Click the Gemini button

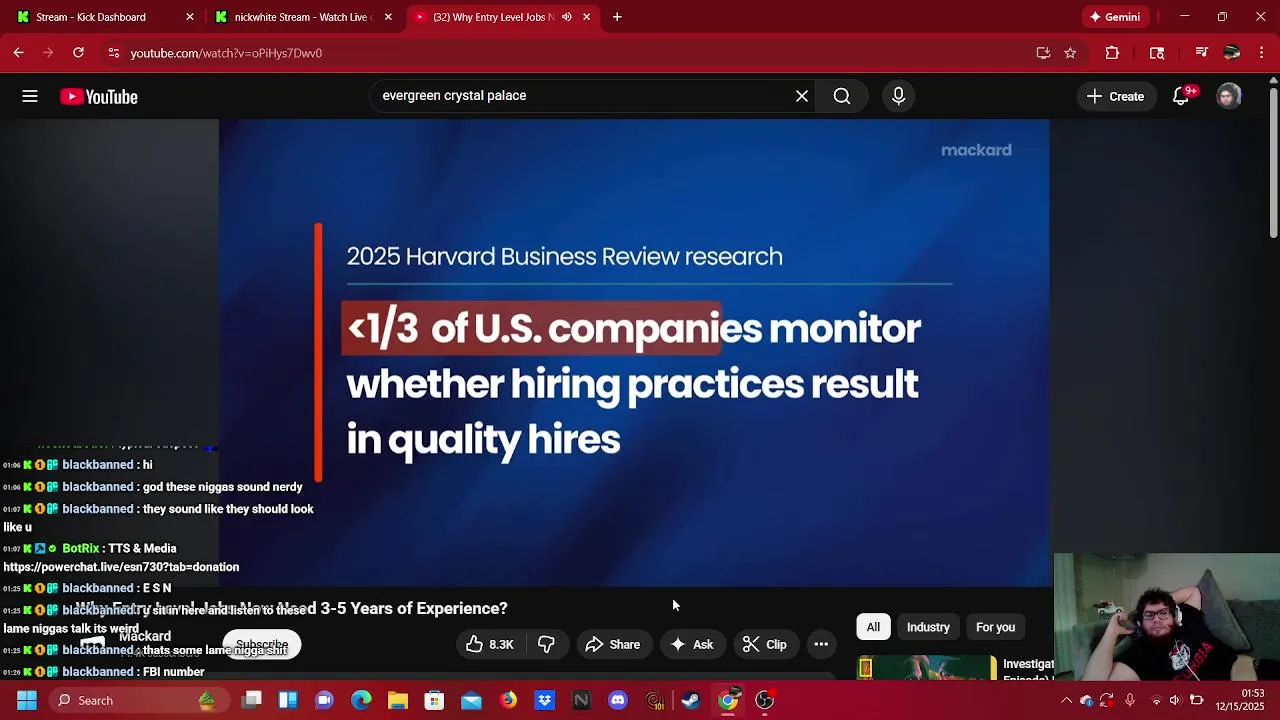click(x=1115, y=17)
